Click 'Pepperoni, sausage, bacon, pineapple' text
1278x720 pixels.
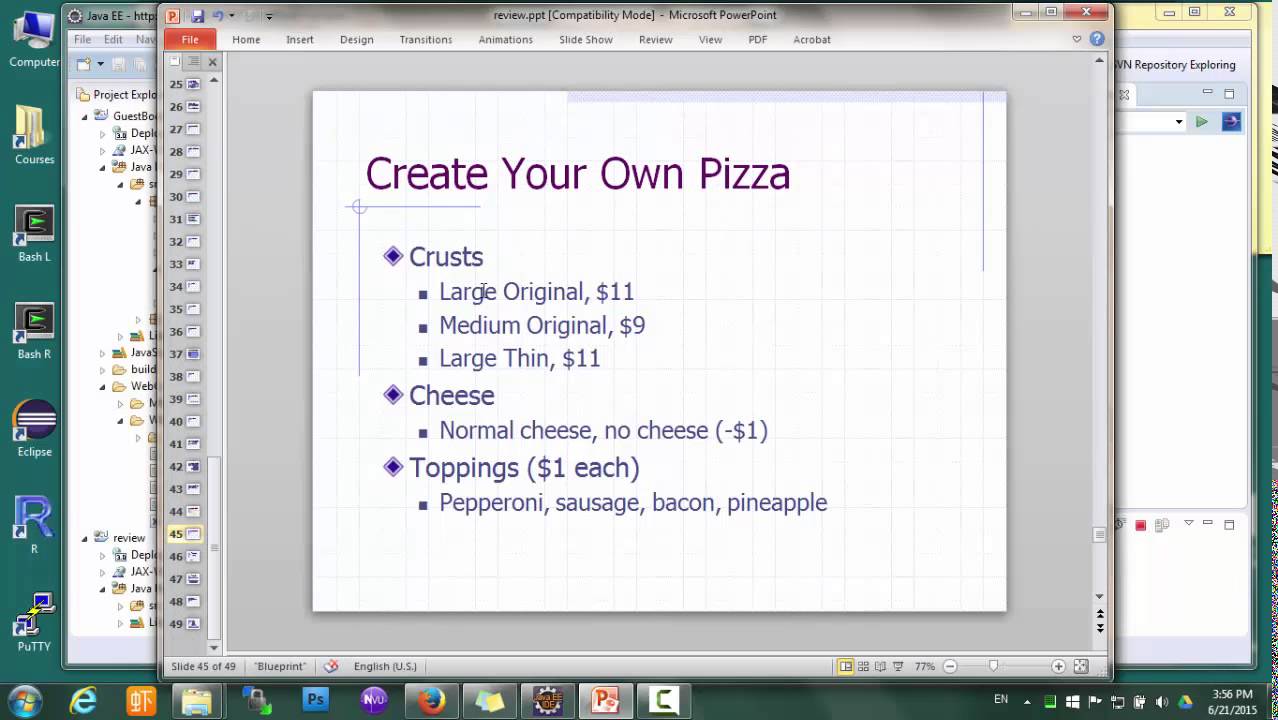click(633, 502)
